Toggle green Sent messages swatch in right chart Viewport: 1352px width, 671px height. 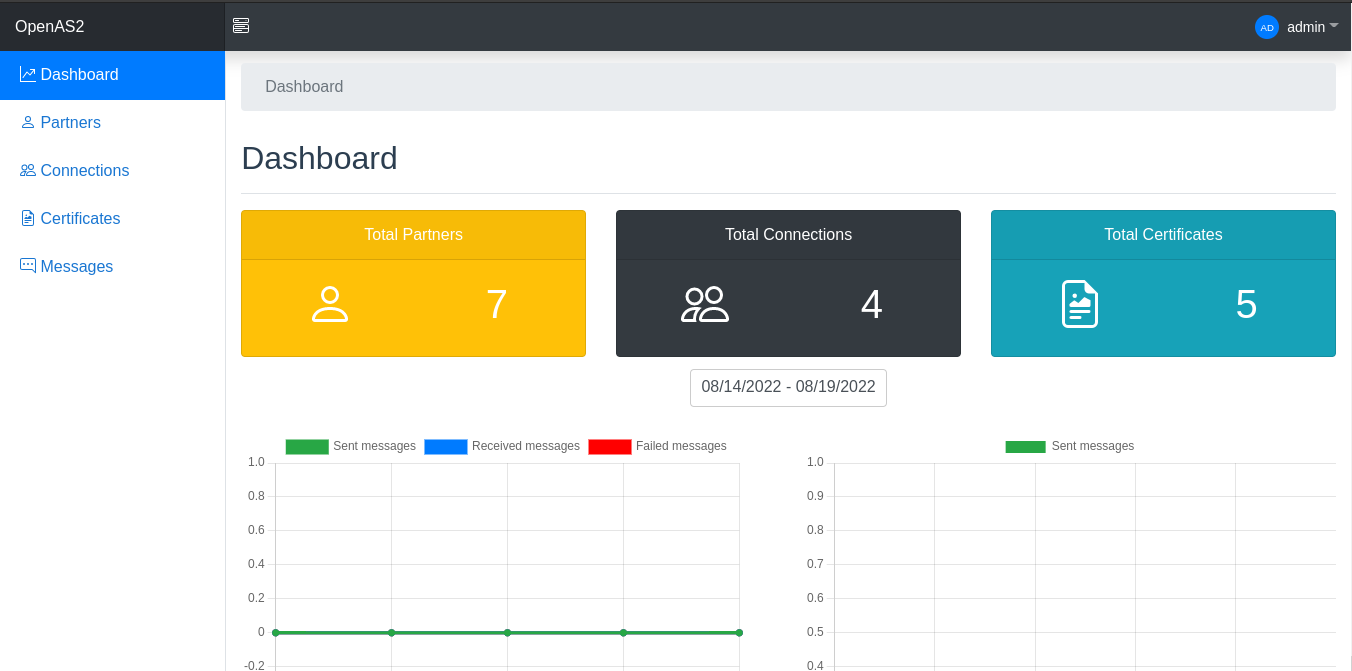click(1025, 446)
